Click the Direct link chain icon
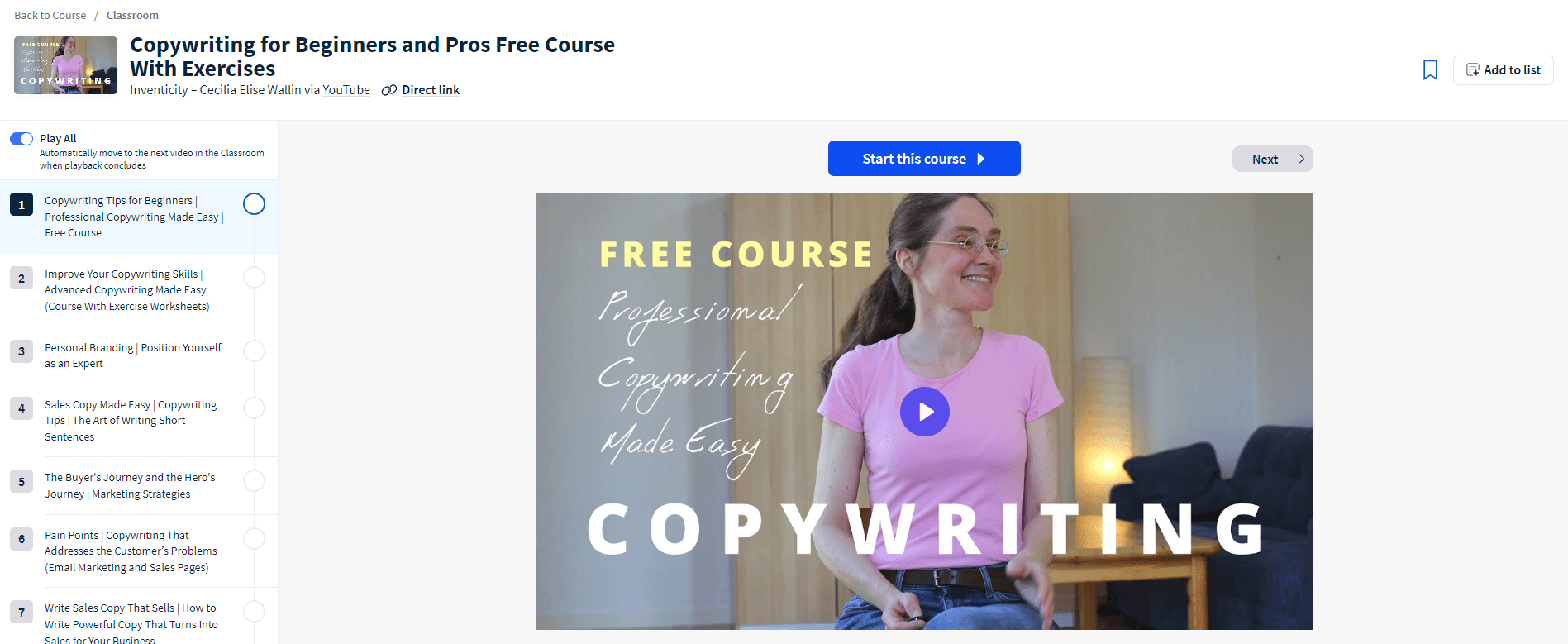Screen dimensions: 1568x644 click(x=389, y=91)
